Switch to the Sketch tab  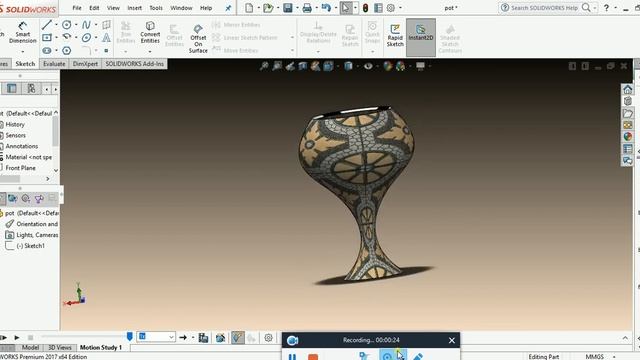pos(25,64)
